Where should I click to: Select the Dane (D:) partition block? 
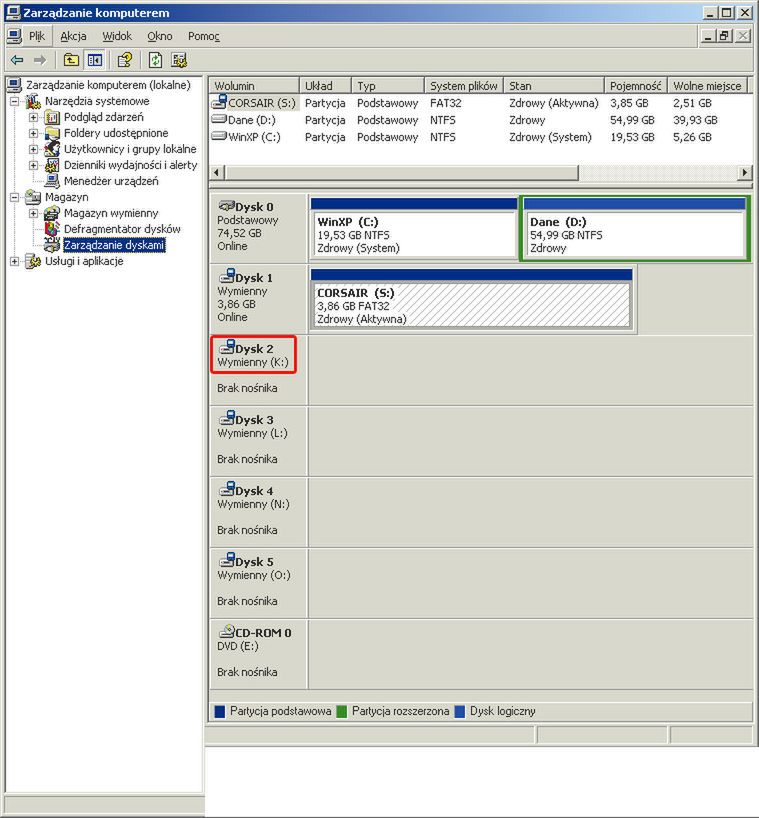tap(635, 228)
